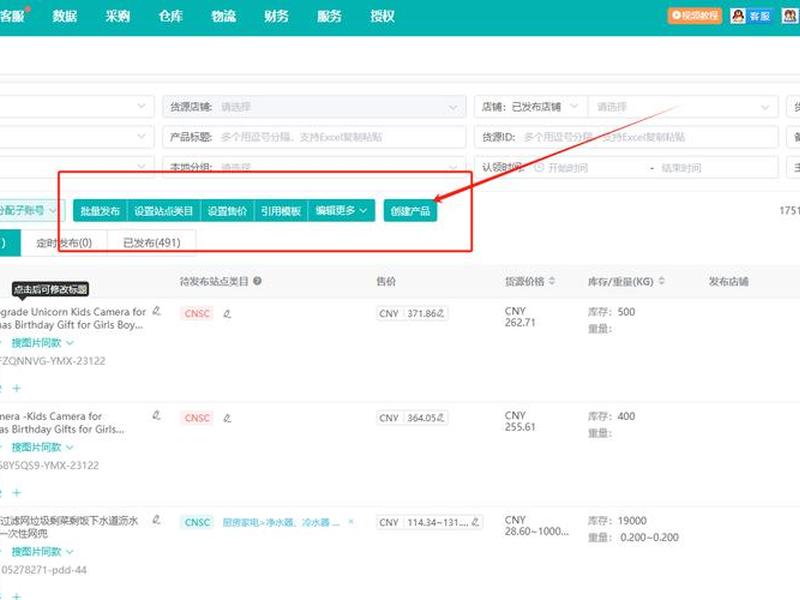
Task: Click 搜图片同款 under the 过滤网 product
Action: [42, 552]
